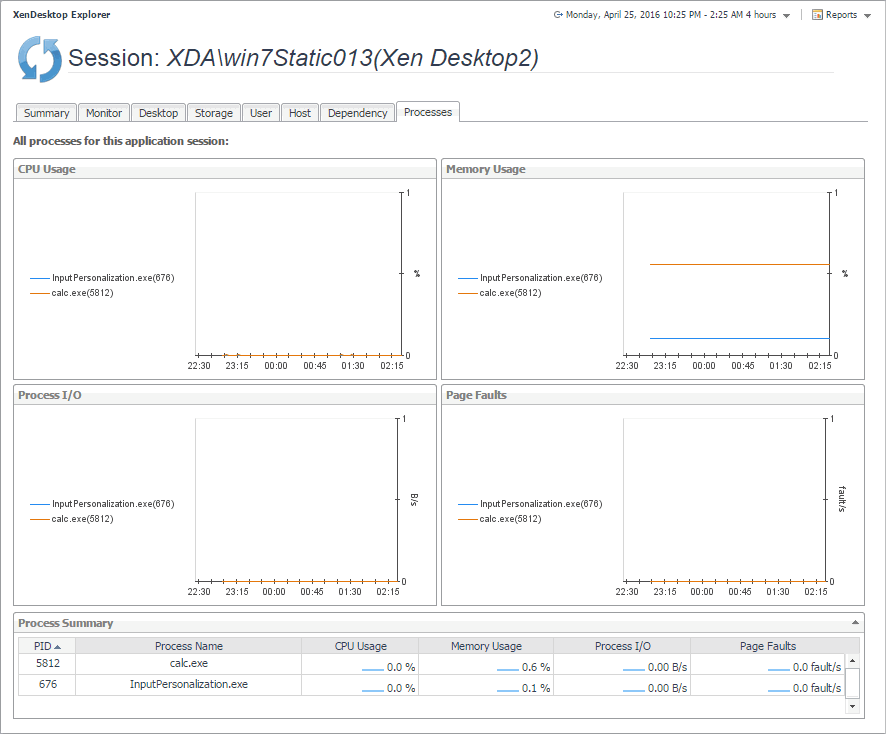Viewport: 886px width, 734px height.
Task: Click the calc.exe CPU Usage sparkline
Action: [373, 668]
